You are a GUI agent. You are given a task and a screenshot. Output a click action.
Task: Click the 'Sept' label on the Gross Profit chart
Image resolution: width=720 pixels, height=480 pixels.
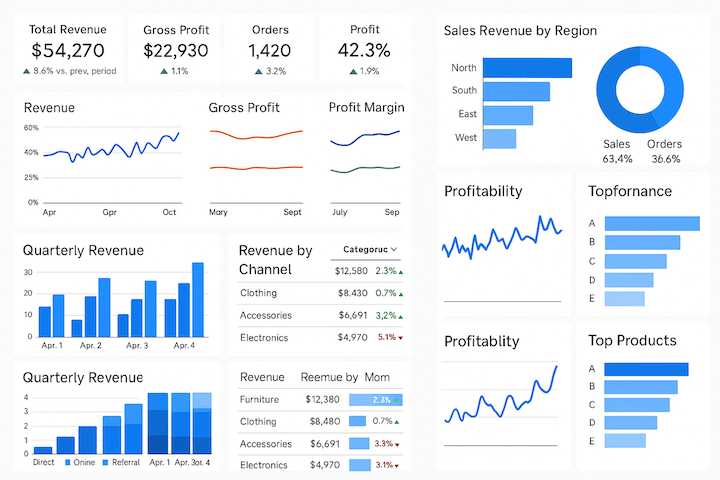292,212
